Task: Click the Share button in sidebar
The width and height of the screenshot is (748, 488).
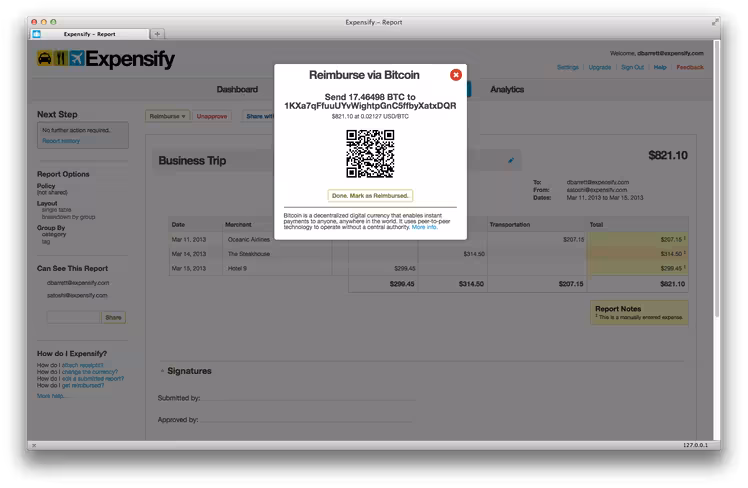Action: [x=114, y=317]
